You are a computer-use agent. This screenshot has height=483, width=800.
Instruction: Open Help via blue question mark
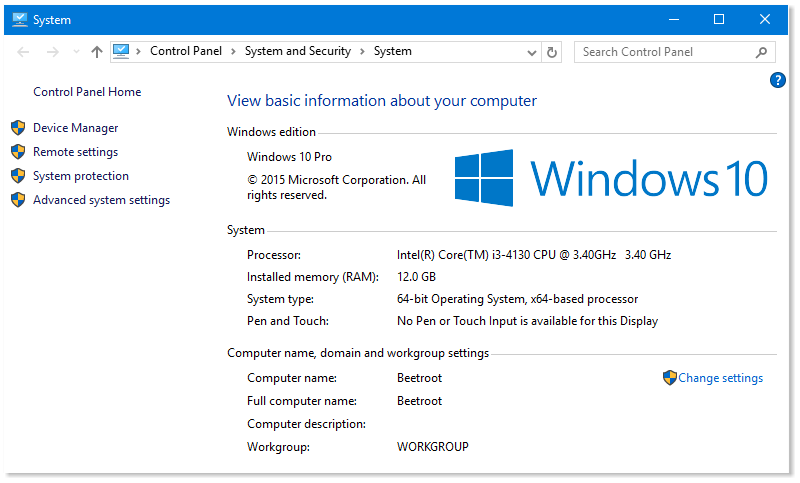[x=778, y=80]
